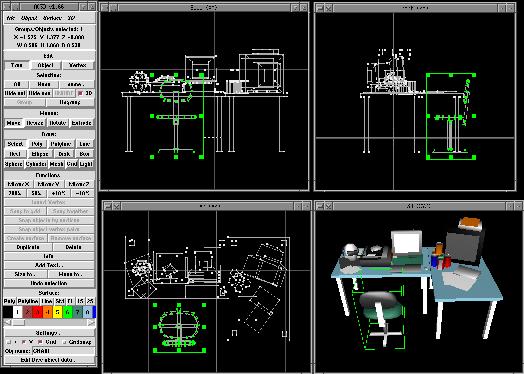Open the Surface menu
Screen dimensions: 524x374
click(x=52, y=18)
